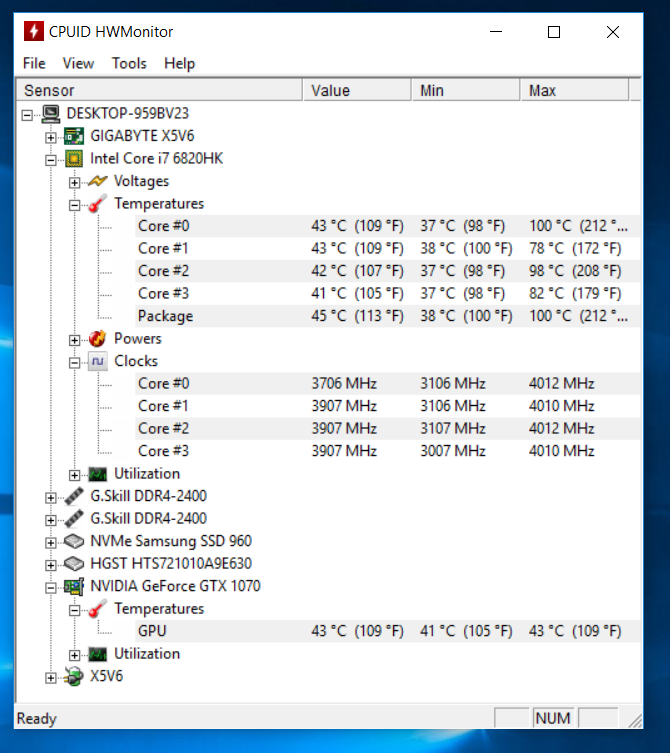Click the second G.Skill DDR4-2400 RAM icon

[x=74, y=519]
